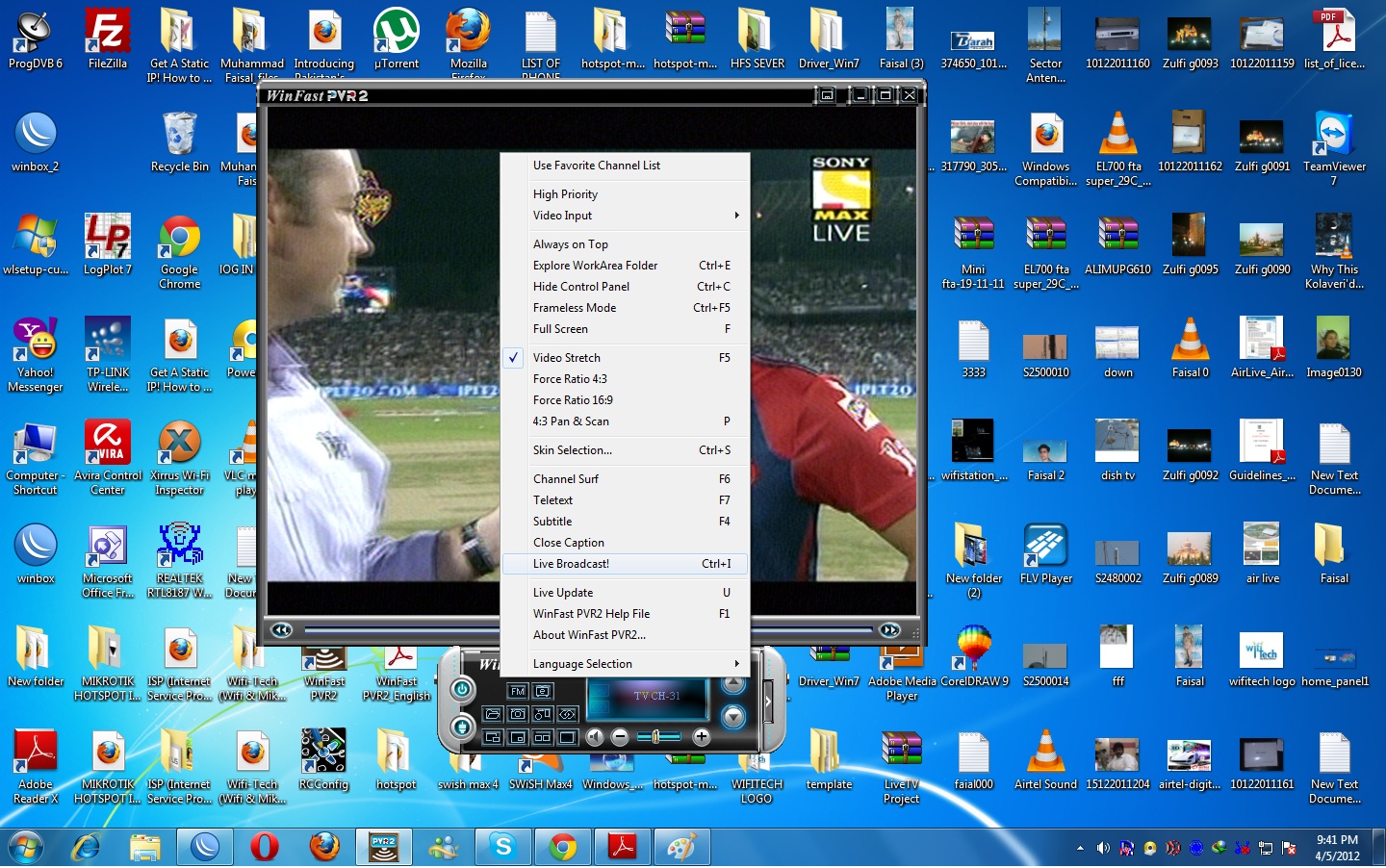Click the TV CH-31 channel display

647,700
